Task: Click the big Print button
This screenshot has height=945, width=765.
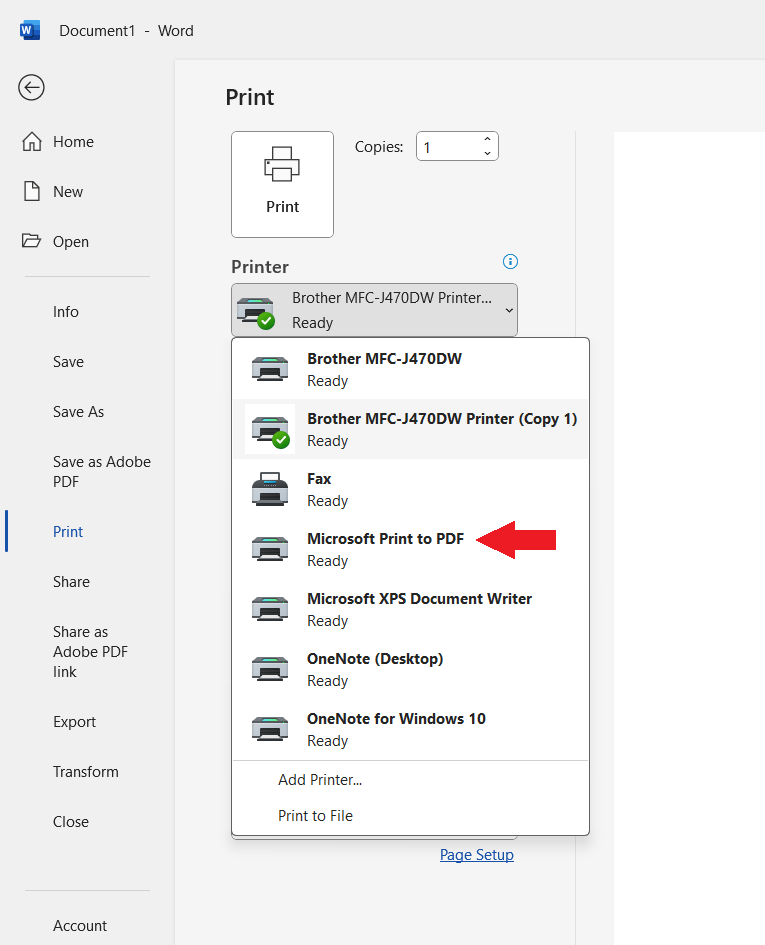Action: 282,184
